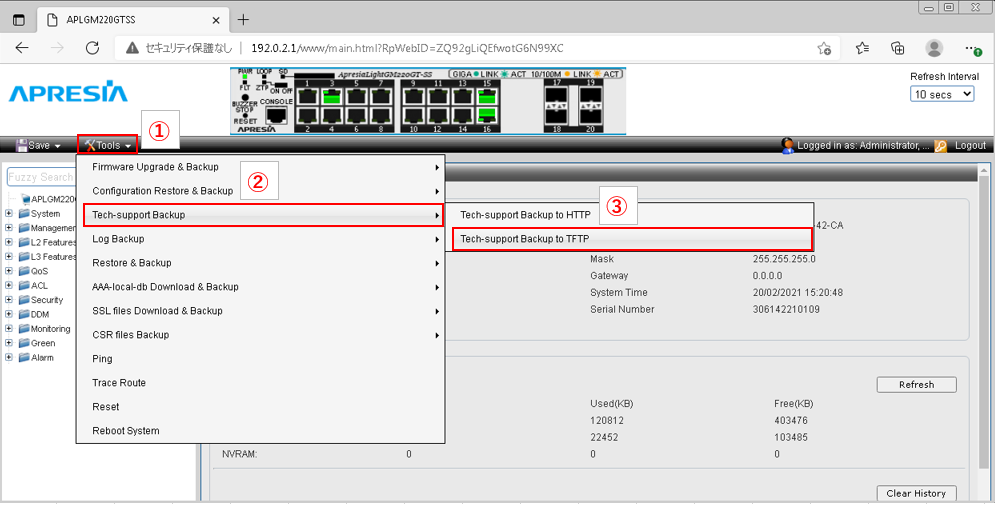1004x510 pixels.
Task: Open the tab actions menu icon
Action: (19, 20)
